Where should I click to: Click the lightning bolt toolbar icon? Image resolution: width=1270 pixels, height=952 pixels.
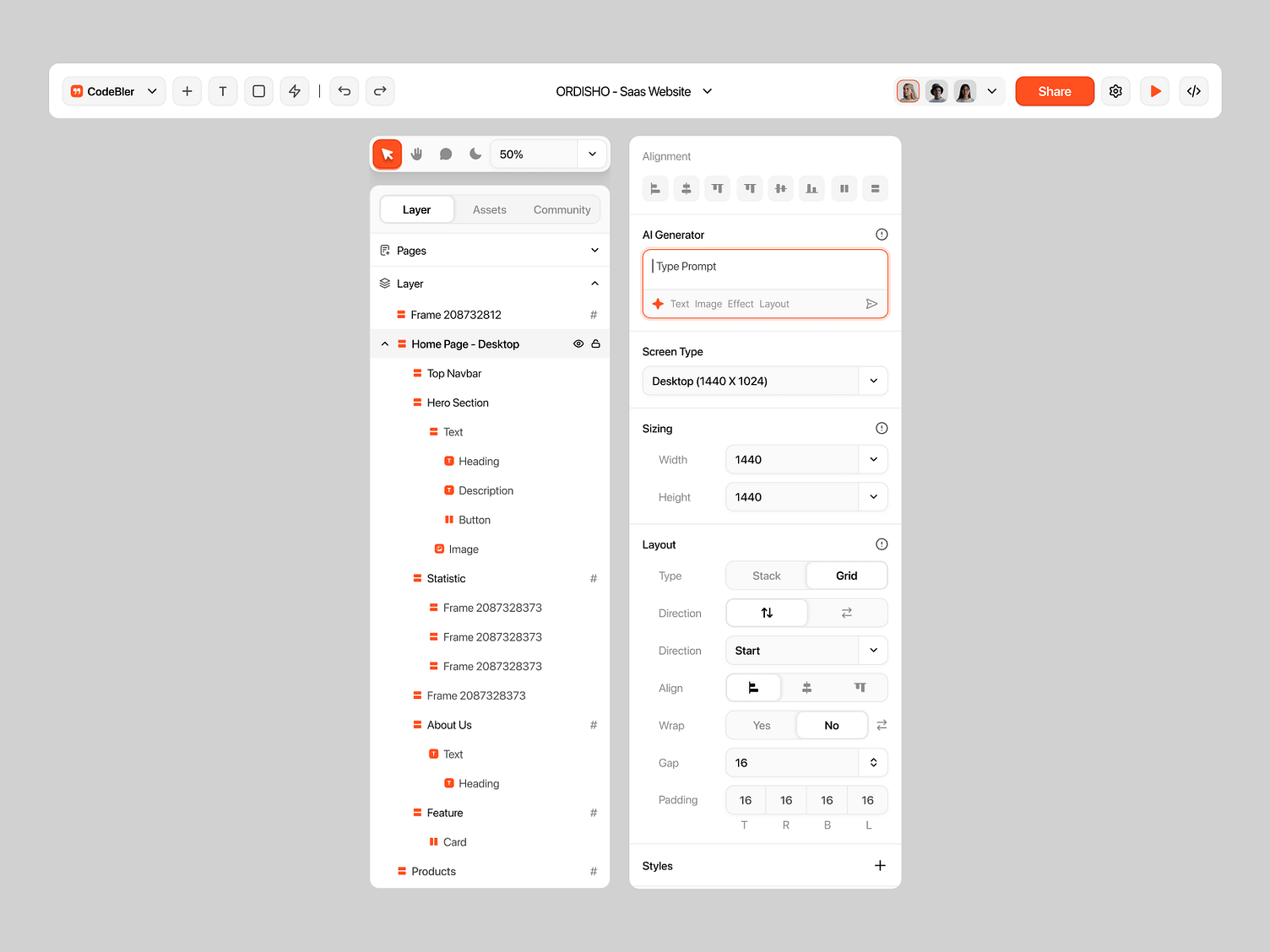point(295,91)
